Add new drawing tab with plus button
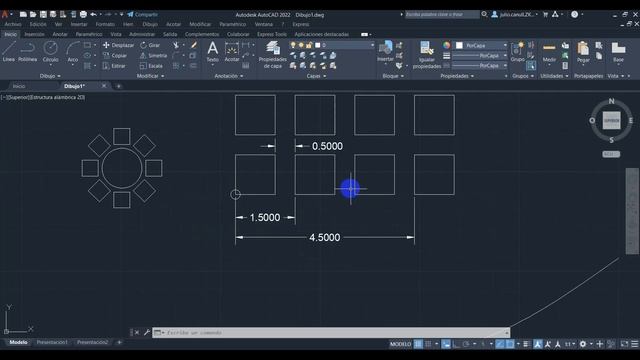640x360 pixels. (x=119, y=86)
